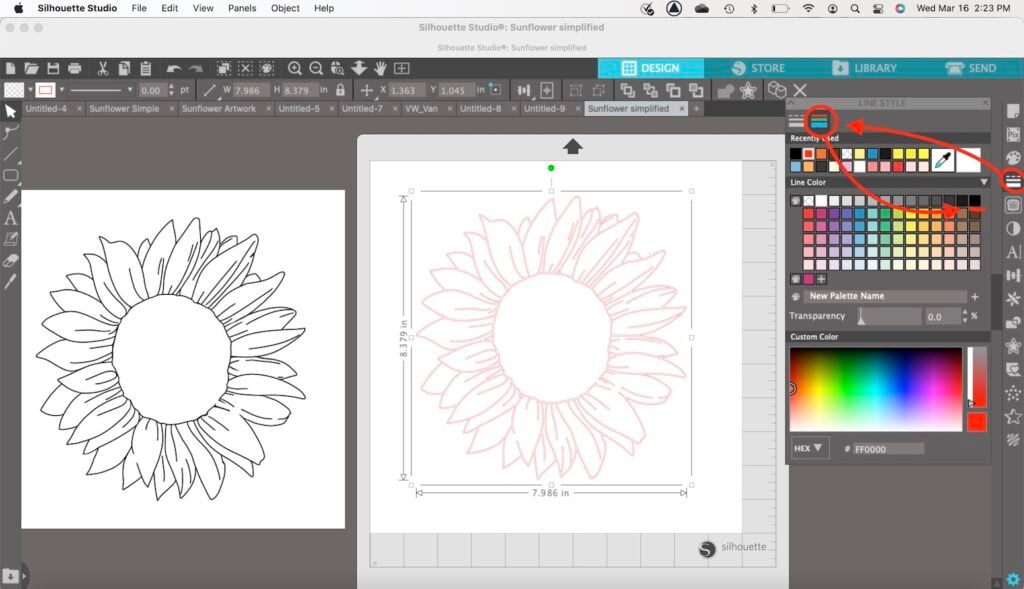The image size is (1024, 589).
Task: Click the hex value FF0000 field
Action: 888,449
